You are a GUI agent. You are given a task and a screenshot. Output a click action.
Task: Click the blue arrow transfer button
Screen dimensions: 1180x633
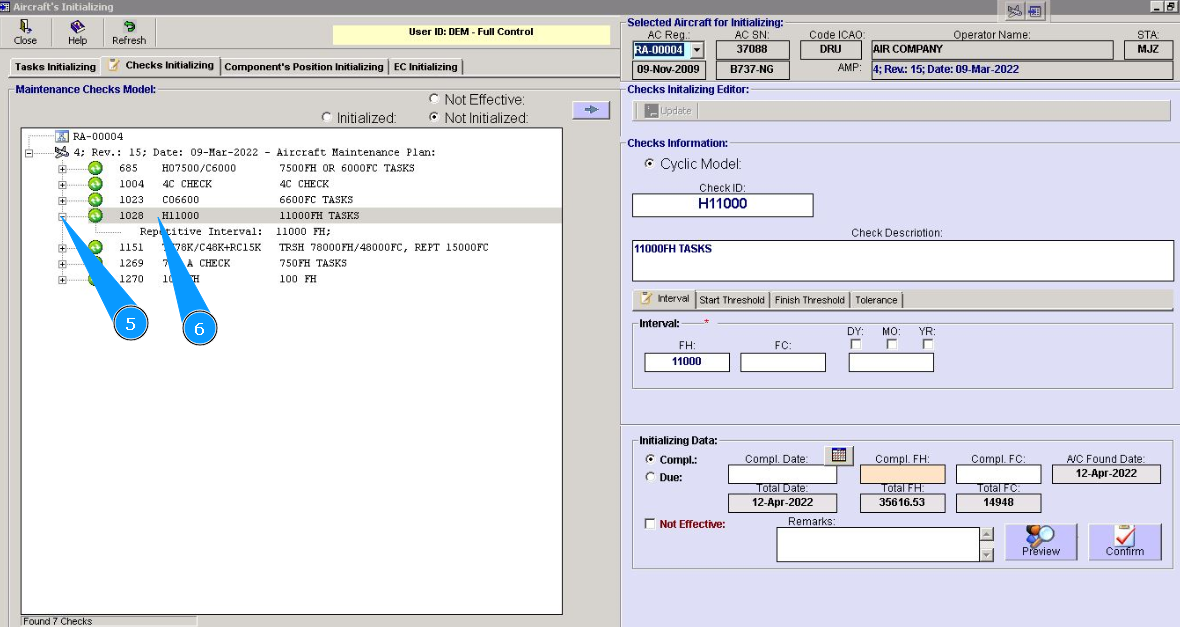(x=591, y=110)
